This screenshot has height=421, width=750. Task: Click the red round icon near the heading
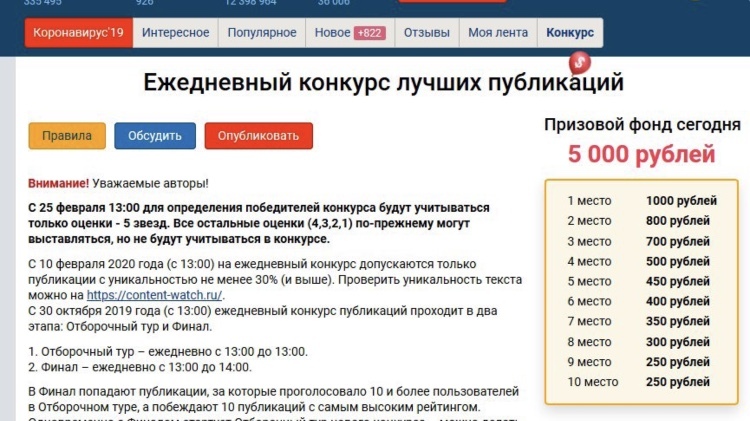coord(577,63)
